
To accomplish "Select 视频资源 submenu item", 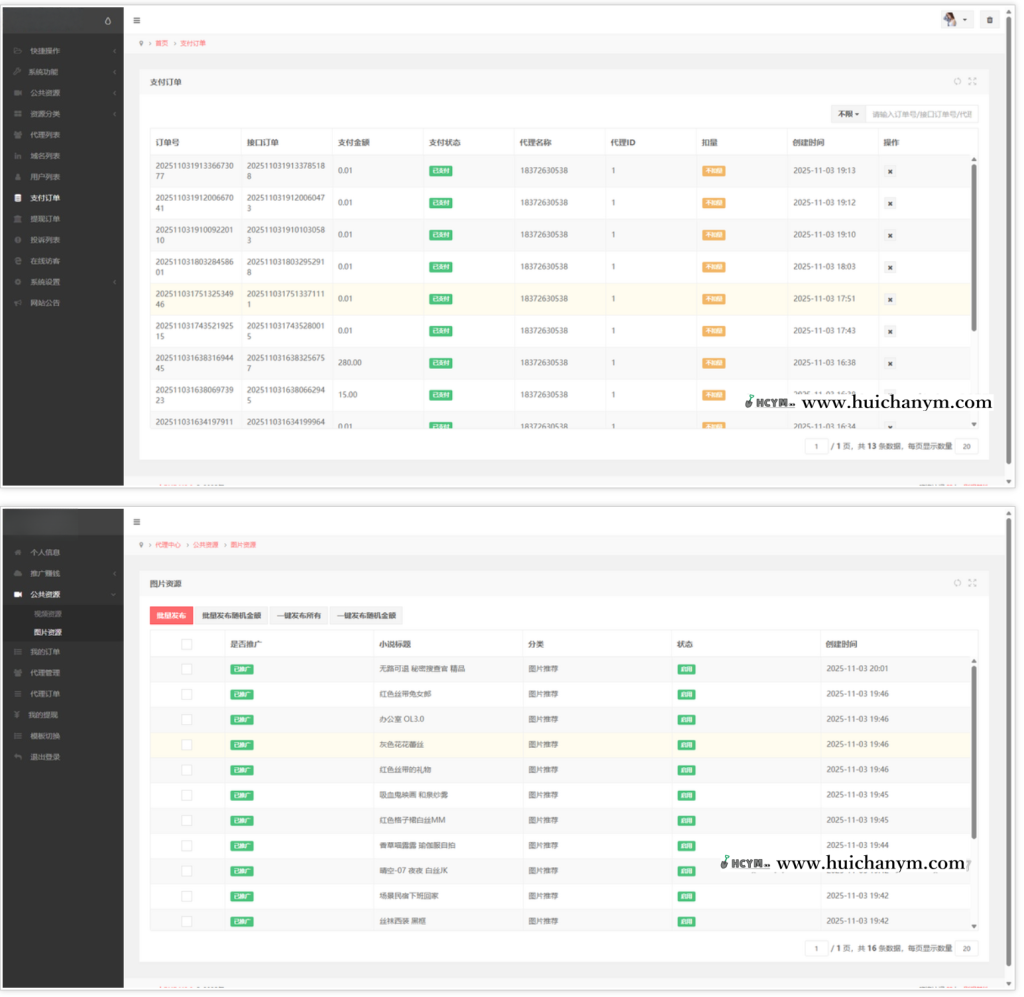I will (x=48, y=614).
